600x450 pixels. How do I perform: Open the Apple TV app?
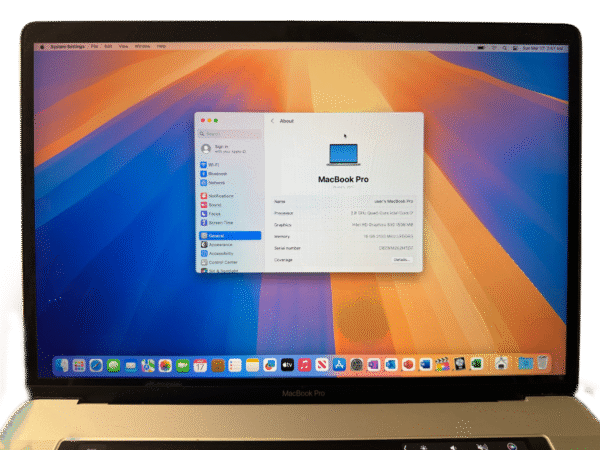tap(287, 365)
